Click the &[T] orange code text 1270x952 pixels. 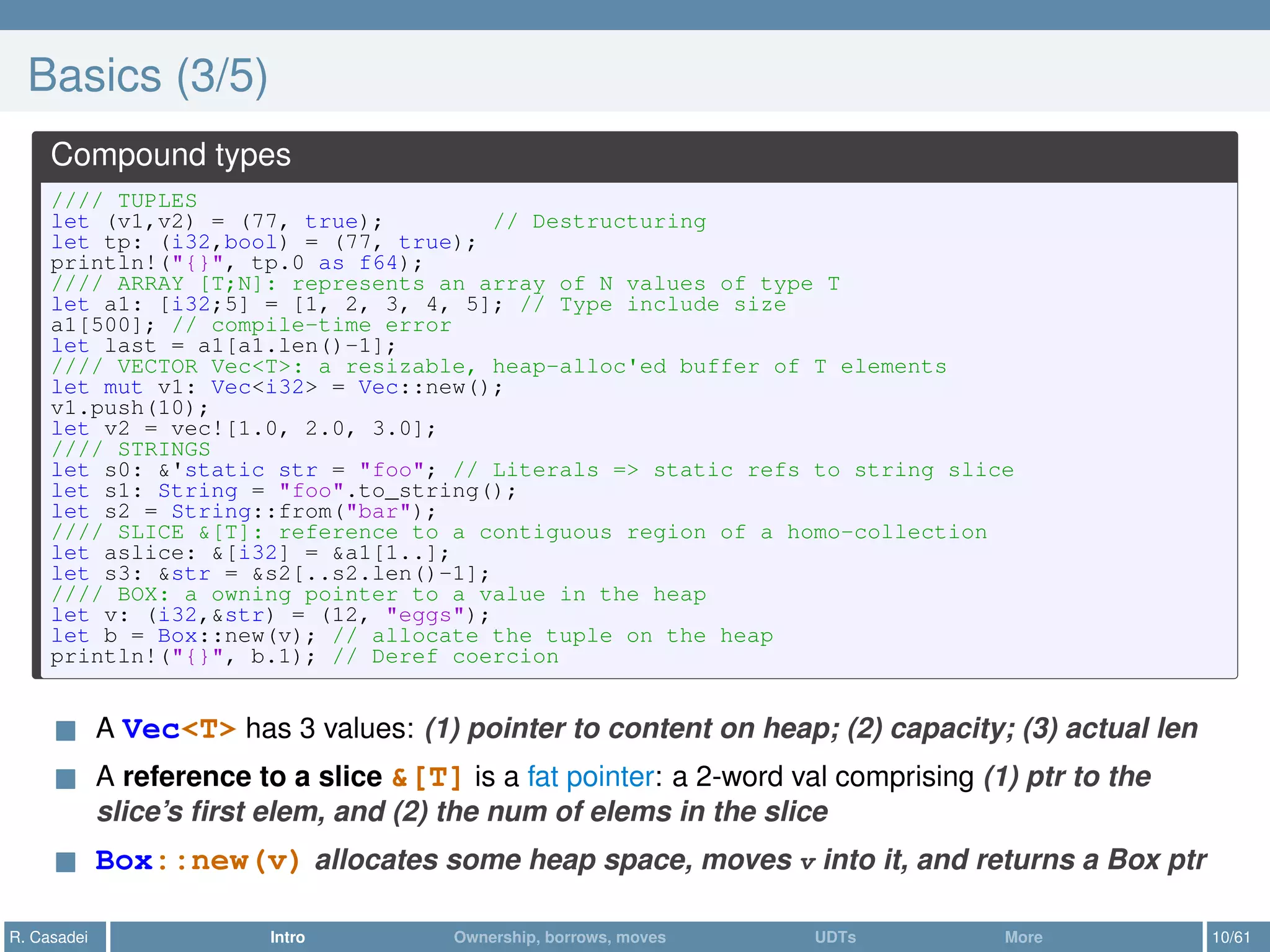click(427, 777)
